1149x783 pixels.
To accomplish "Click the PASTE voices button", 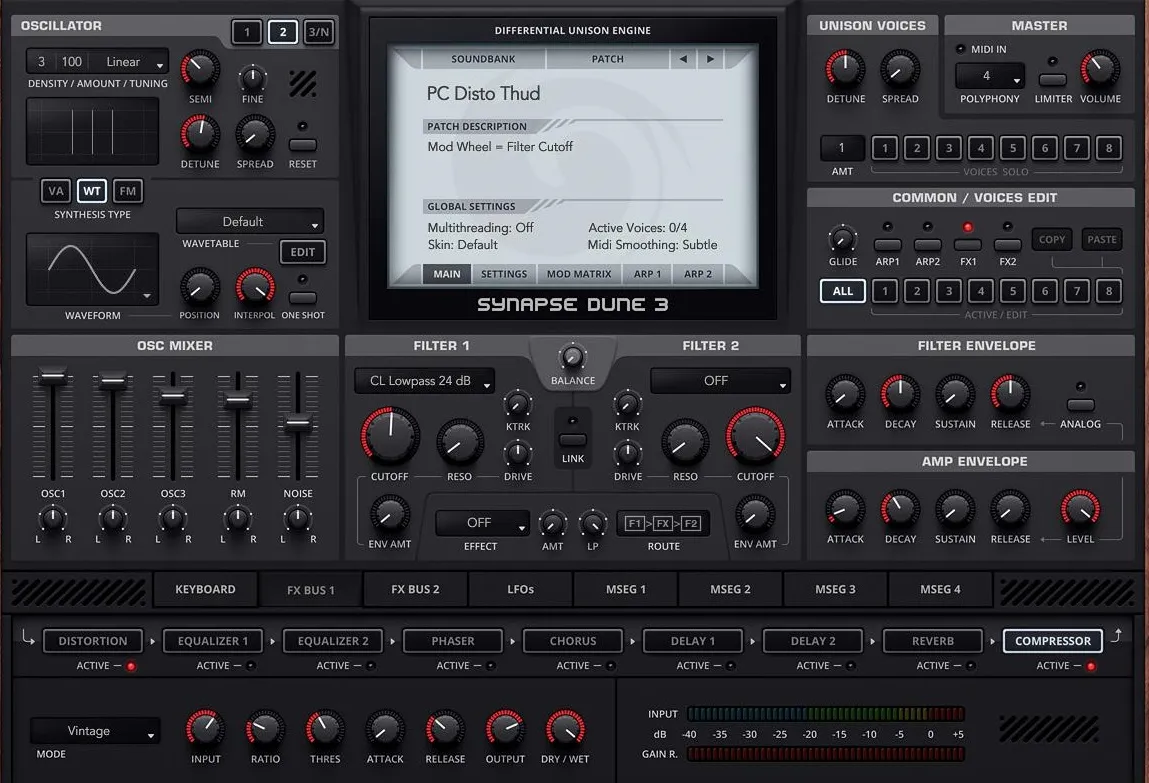I will click(1101, 240).
